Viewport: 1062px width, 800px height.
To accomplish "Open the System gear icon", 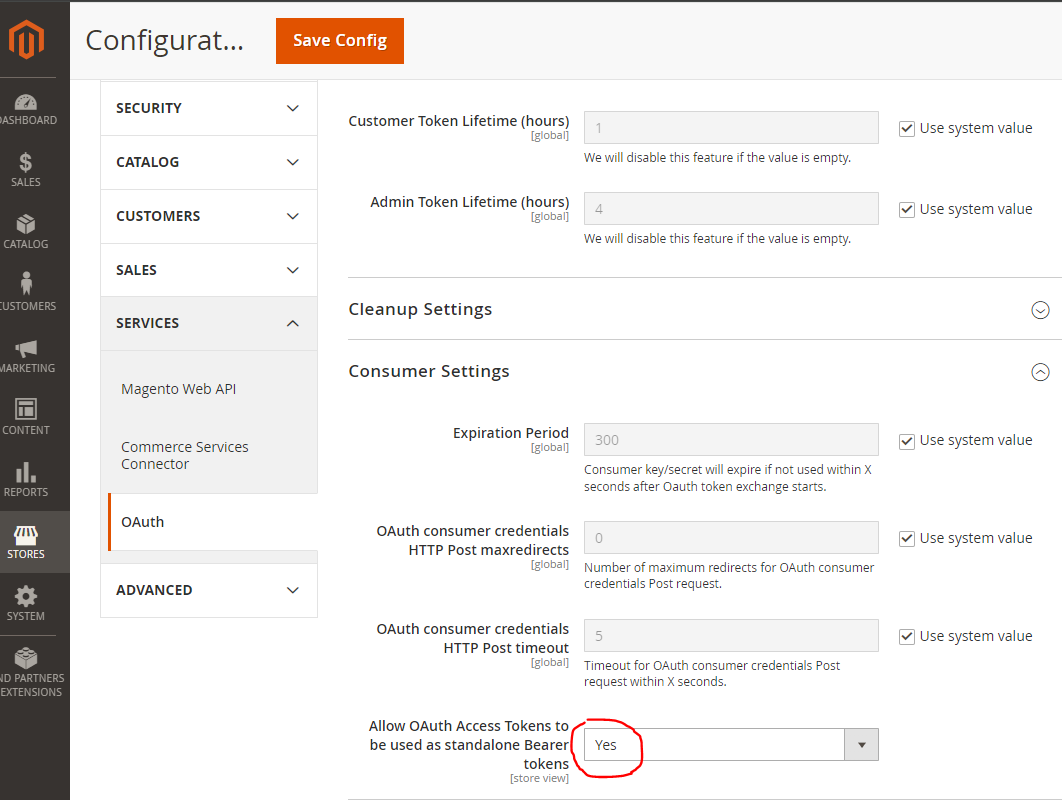I will pyautogui.click(x=26, y=596).
